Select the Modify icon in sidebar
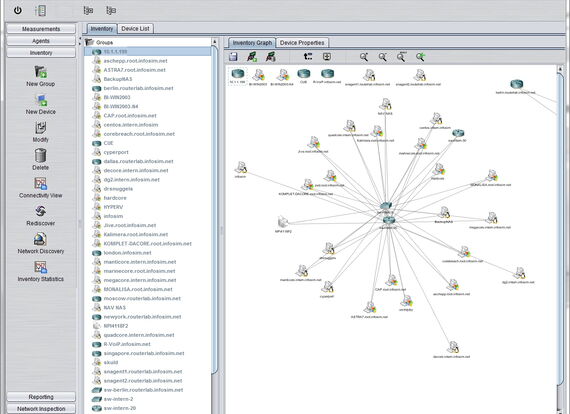The height and width of the screenshot is (414, 570). (x=41, y=128)
